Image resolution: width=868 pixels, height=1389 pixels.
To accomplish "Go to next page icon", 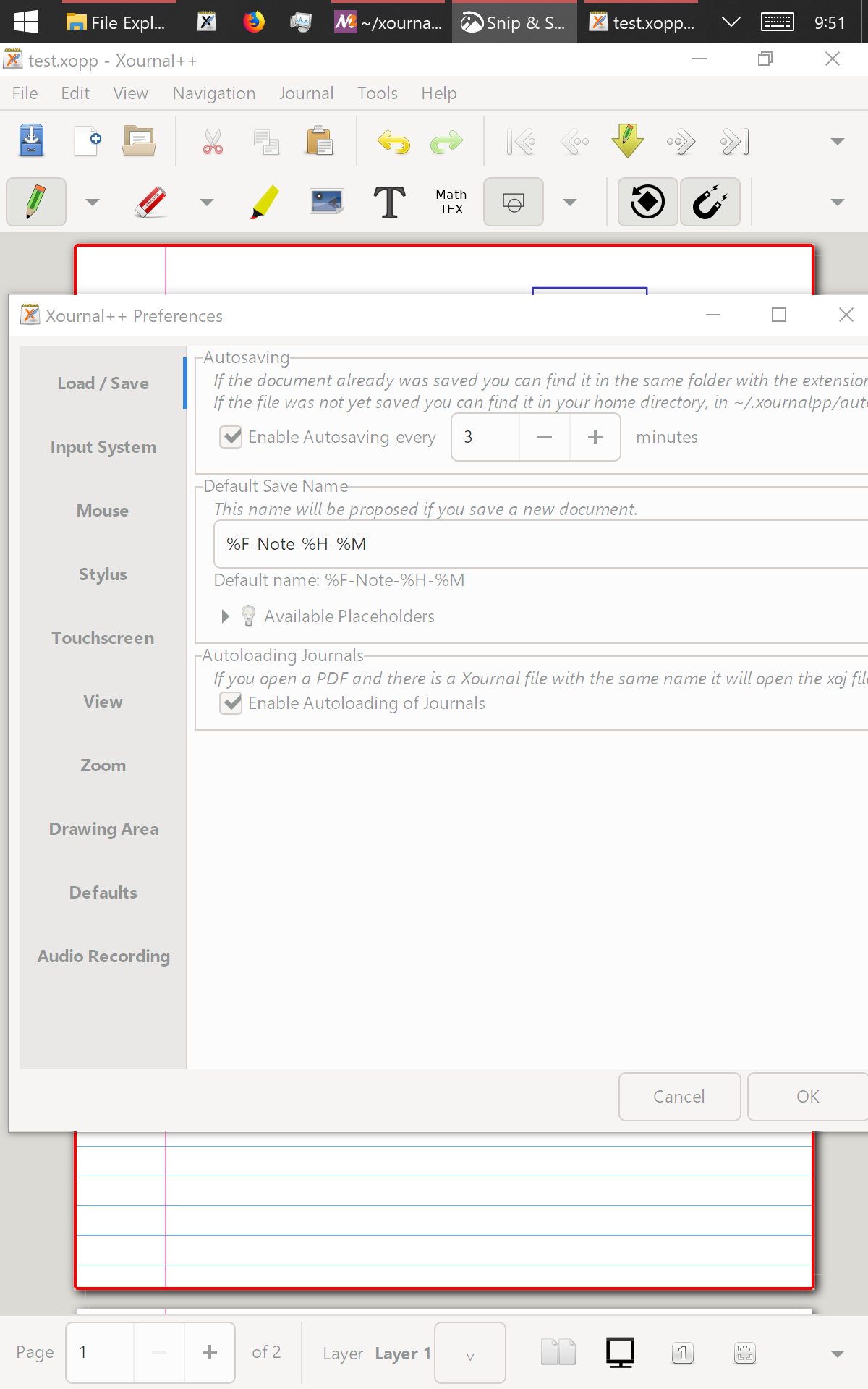I will pos(681,142).
